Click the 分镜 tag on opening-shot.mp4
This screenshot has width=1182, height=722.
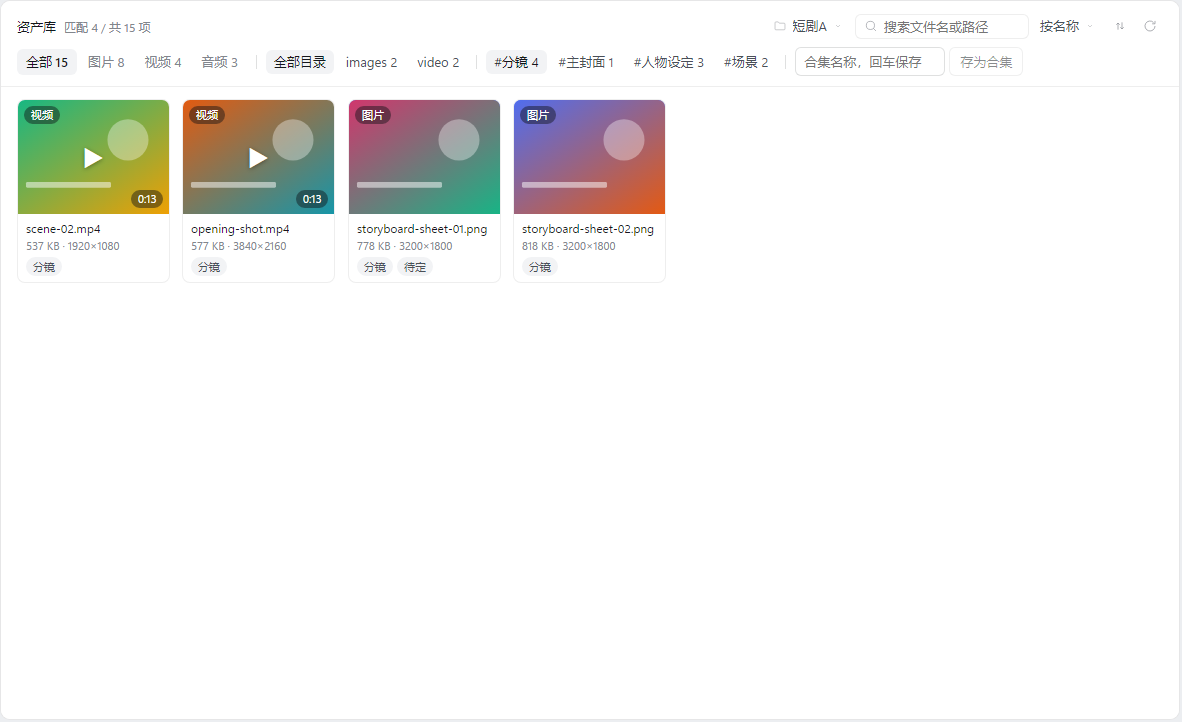(x=209, y=267)
